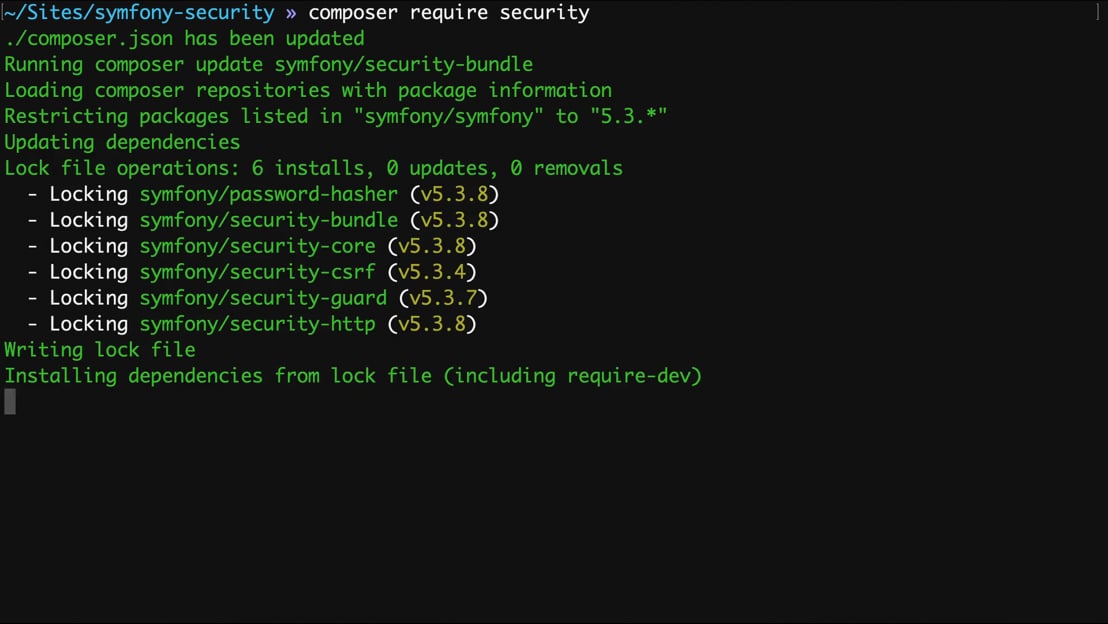The height and width of the screenshot is (624, 1108).
Task: Click the prompt » separator symbol
Action: click(291, 13)
